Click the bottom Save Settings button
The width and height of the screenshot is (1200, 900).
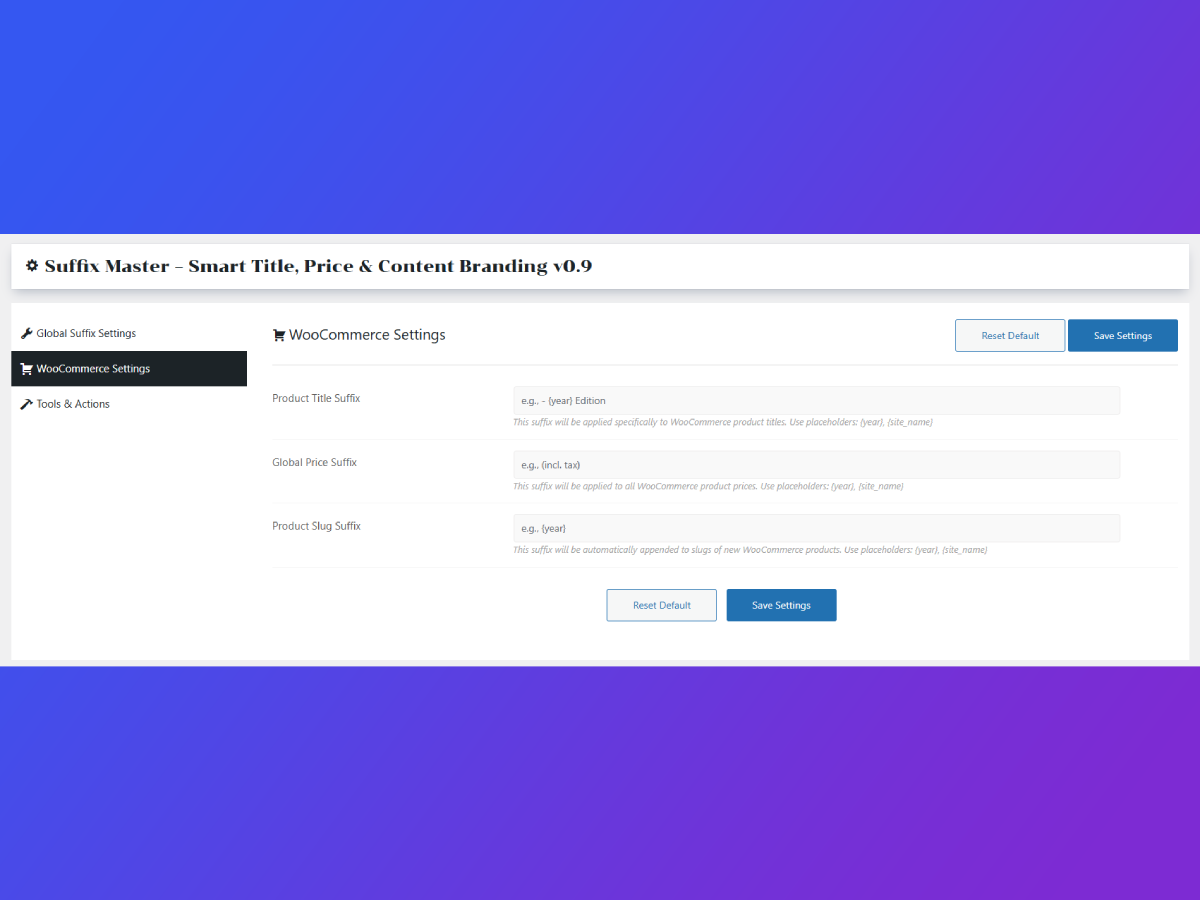pyautogui.click(x=781, y=605)
